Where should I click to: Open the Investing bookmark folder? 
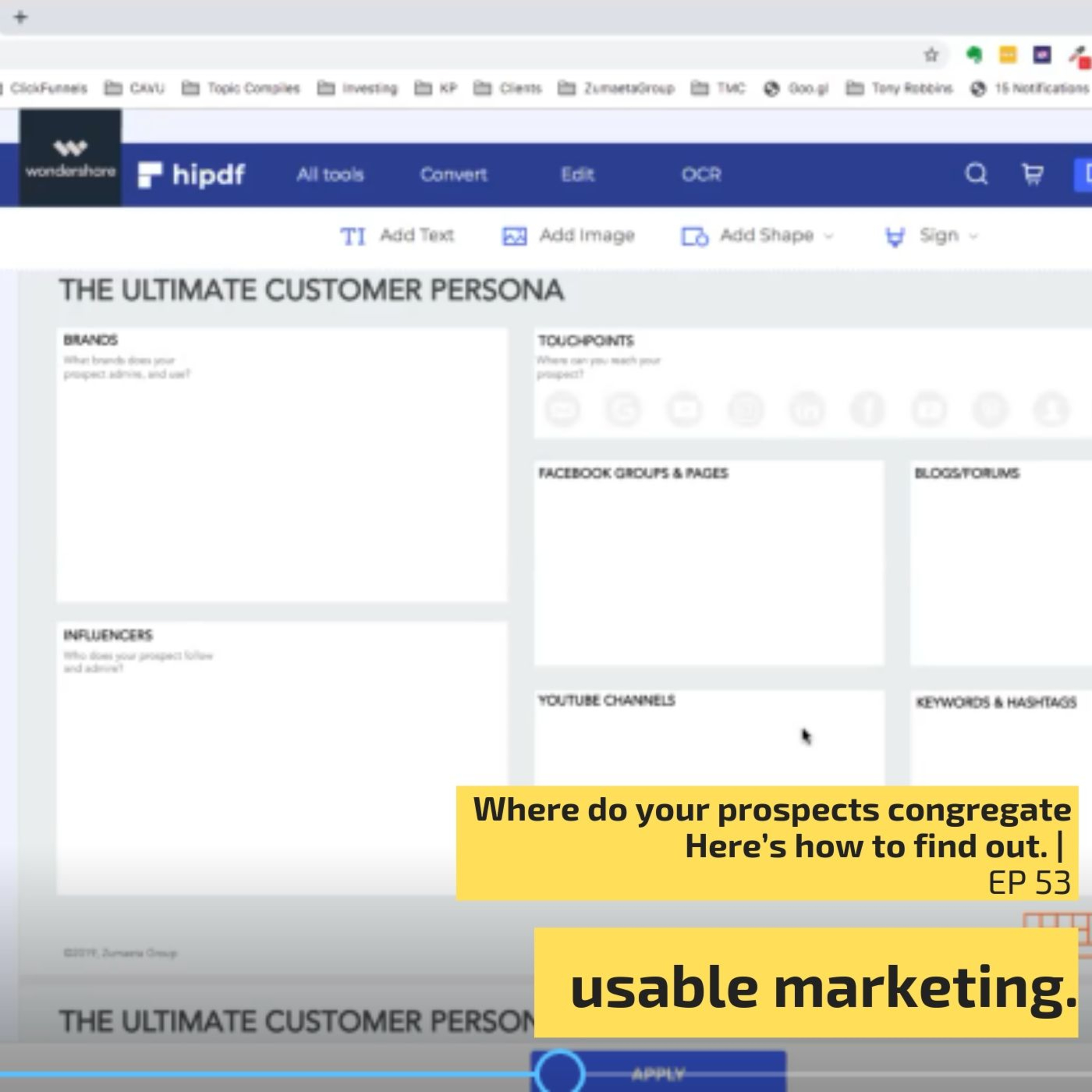(x=357, y=88)
